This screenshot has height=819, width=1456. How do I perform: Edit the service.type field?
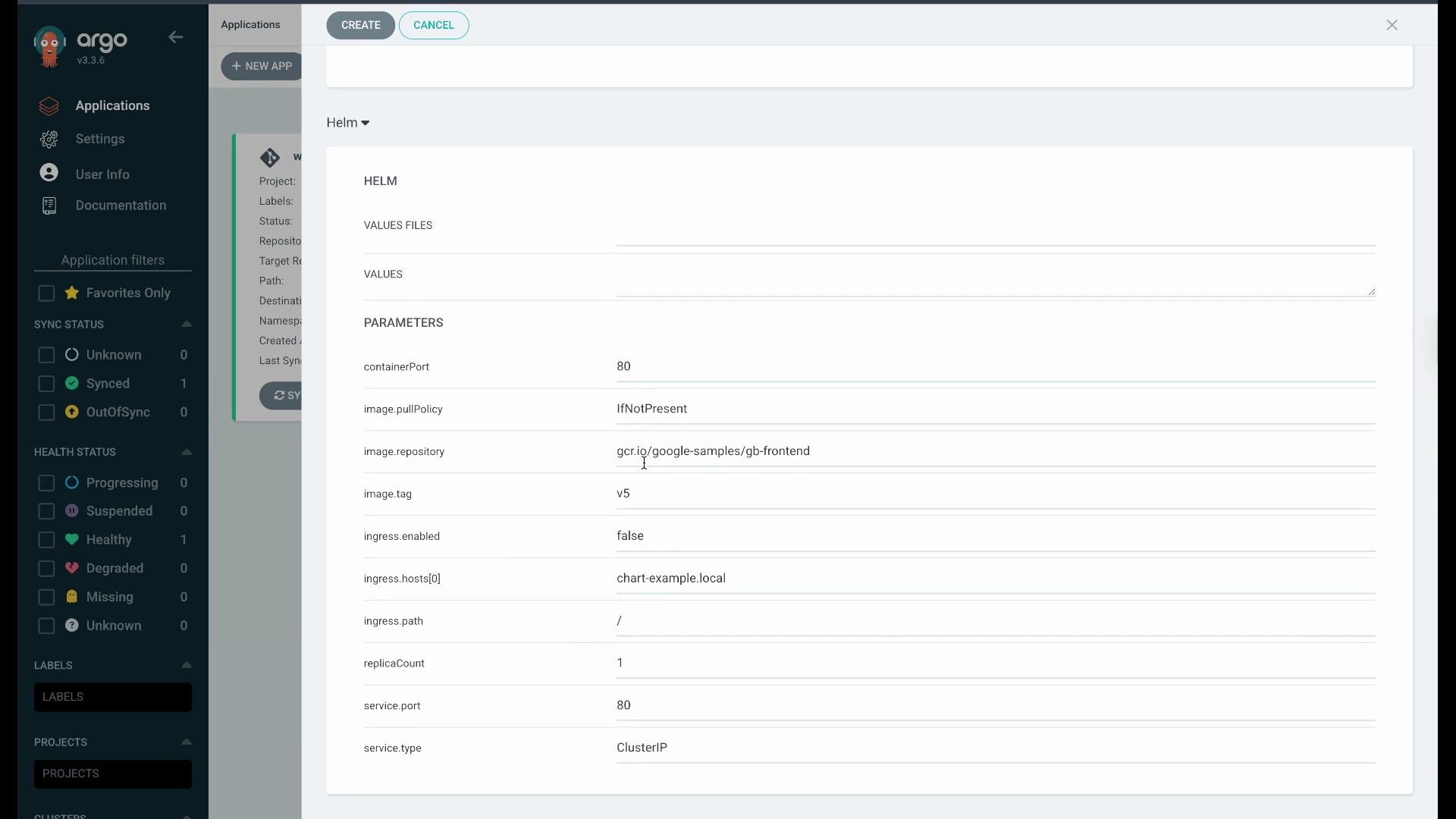coord(996,748)
